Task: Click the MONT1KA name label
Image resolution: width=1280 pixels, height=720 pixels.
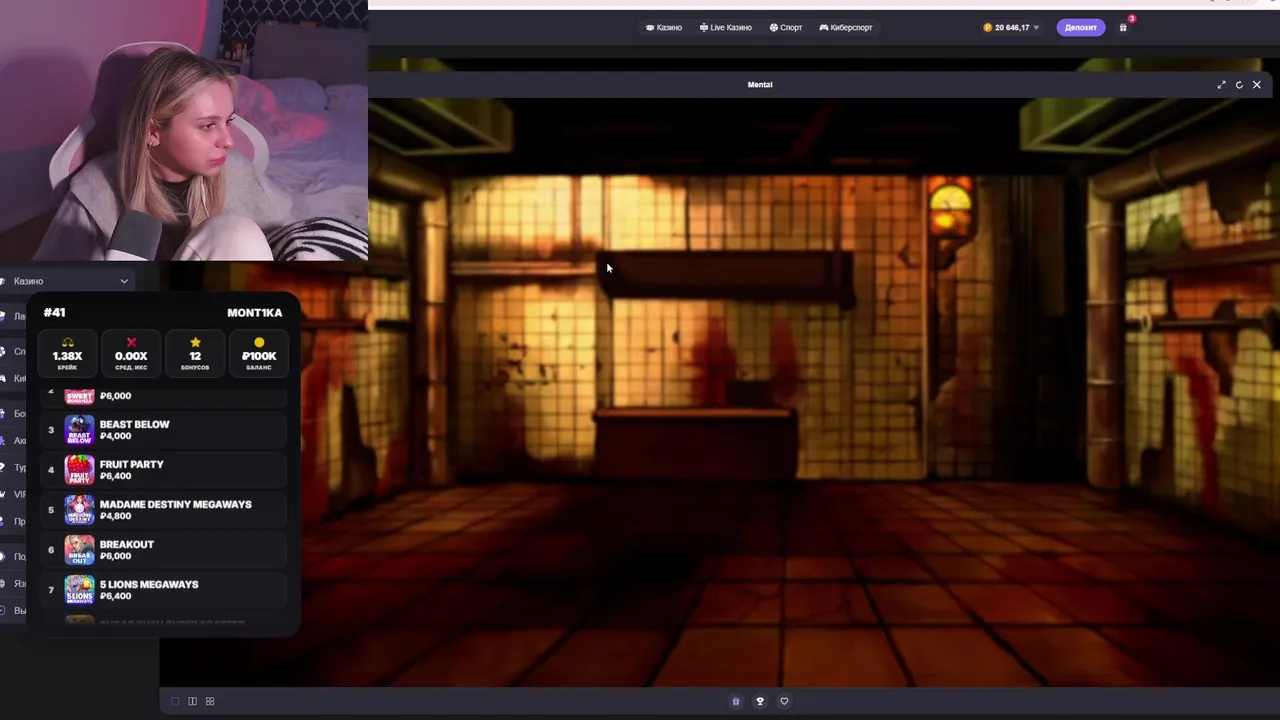Action: 255,313
